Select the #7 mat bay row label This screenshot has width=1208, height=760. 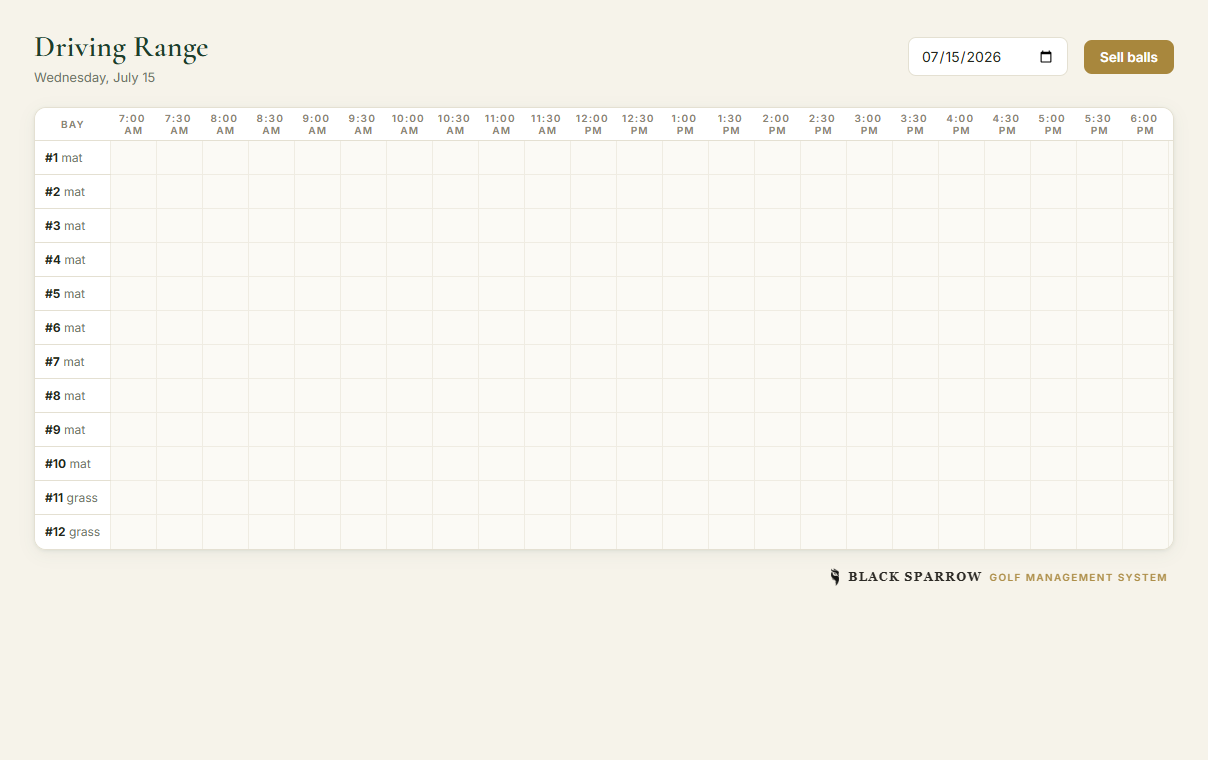[x=73, y=362]
